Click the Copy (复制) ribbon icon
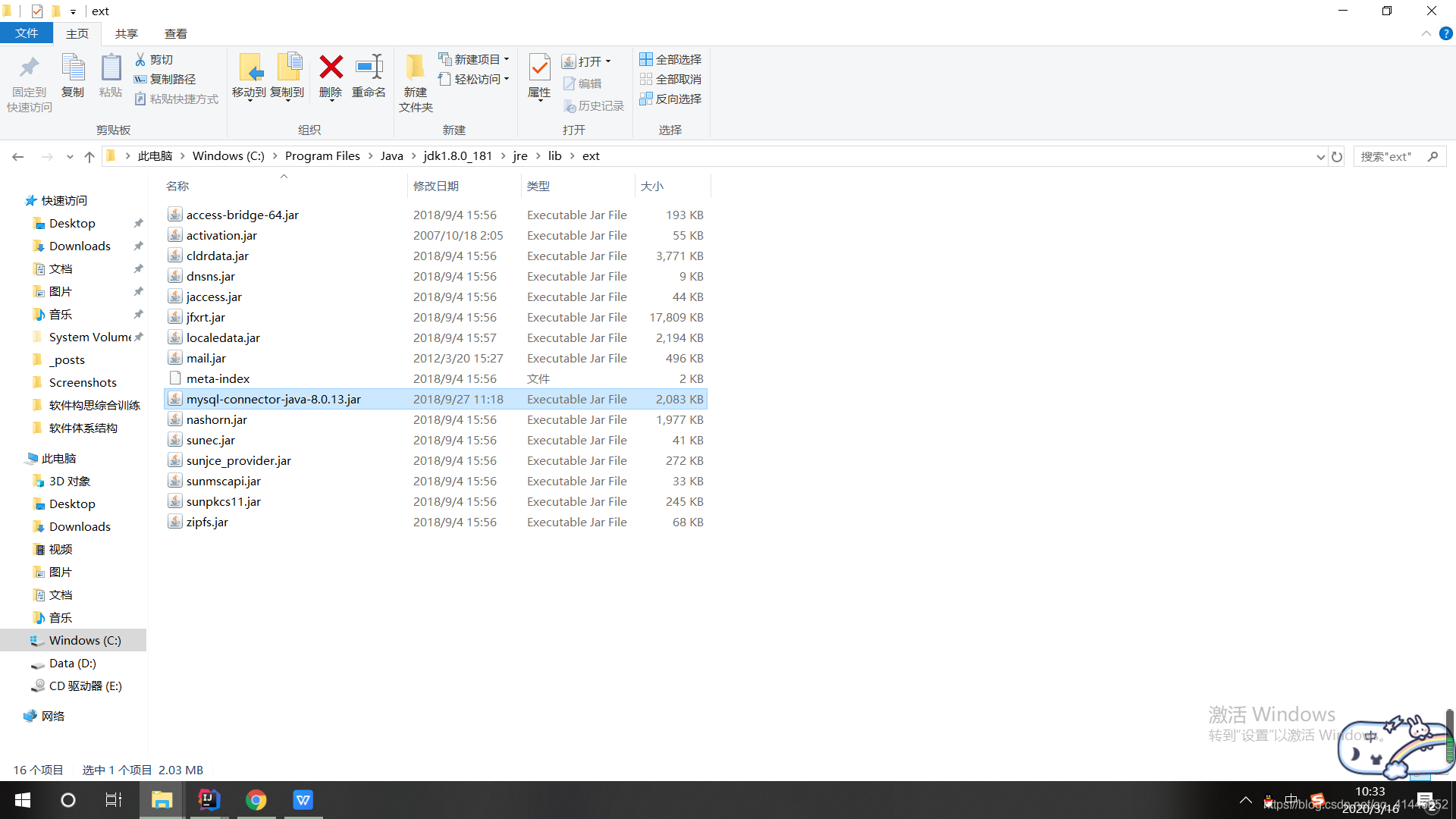 [73, 68]
